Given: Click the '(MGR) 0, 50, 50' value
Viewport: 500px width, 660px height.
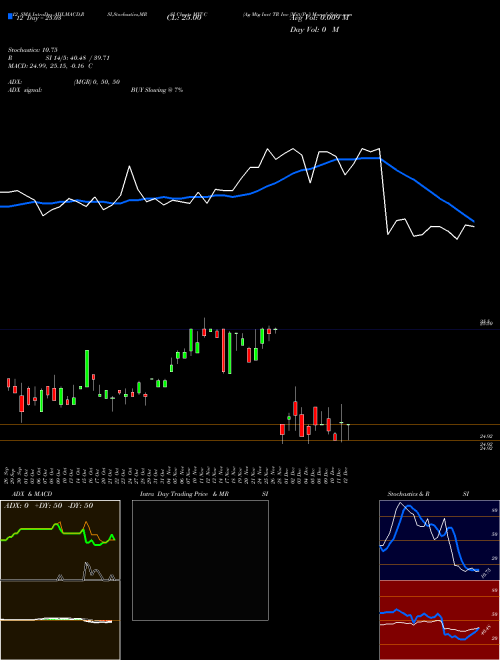Looking at the screenshot, I should (97, 82).
